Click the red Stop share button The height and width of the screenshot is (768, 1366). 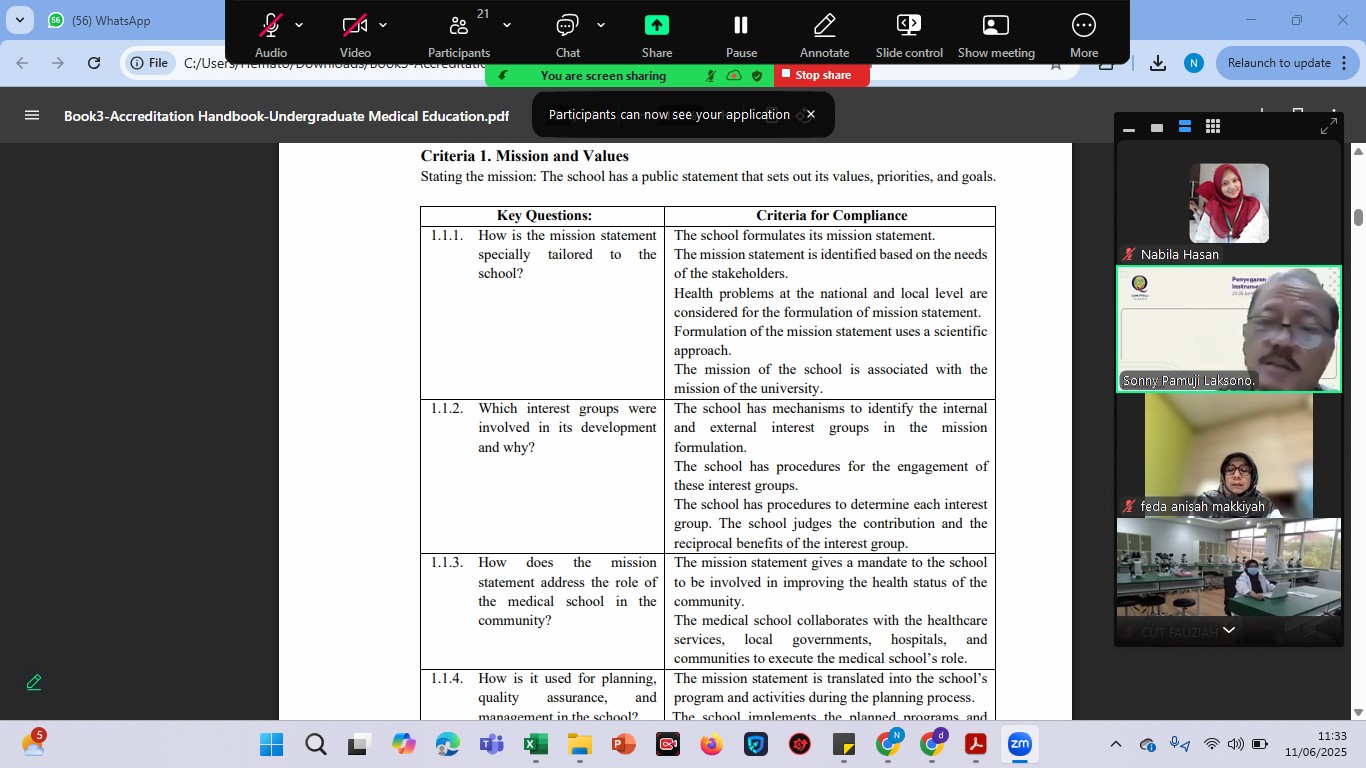point(823,75)
